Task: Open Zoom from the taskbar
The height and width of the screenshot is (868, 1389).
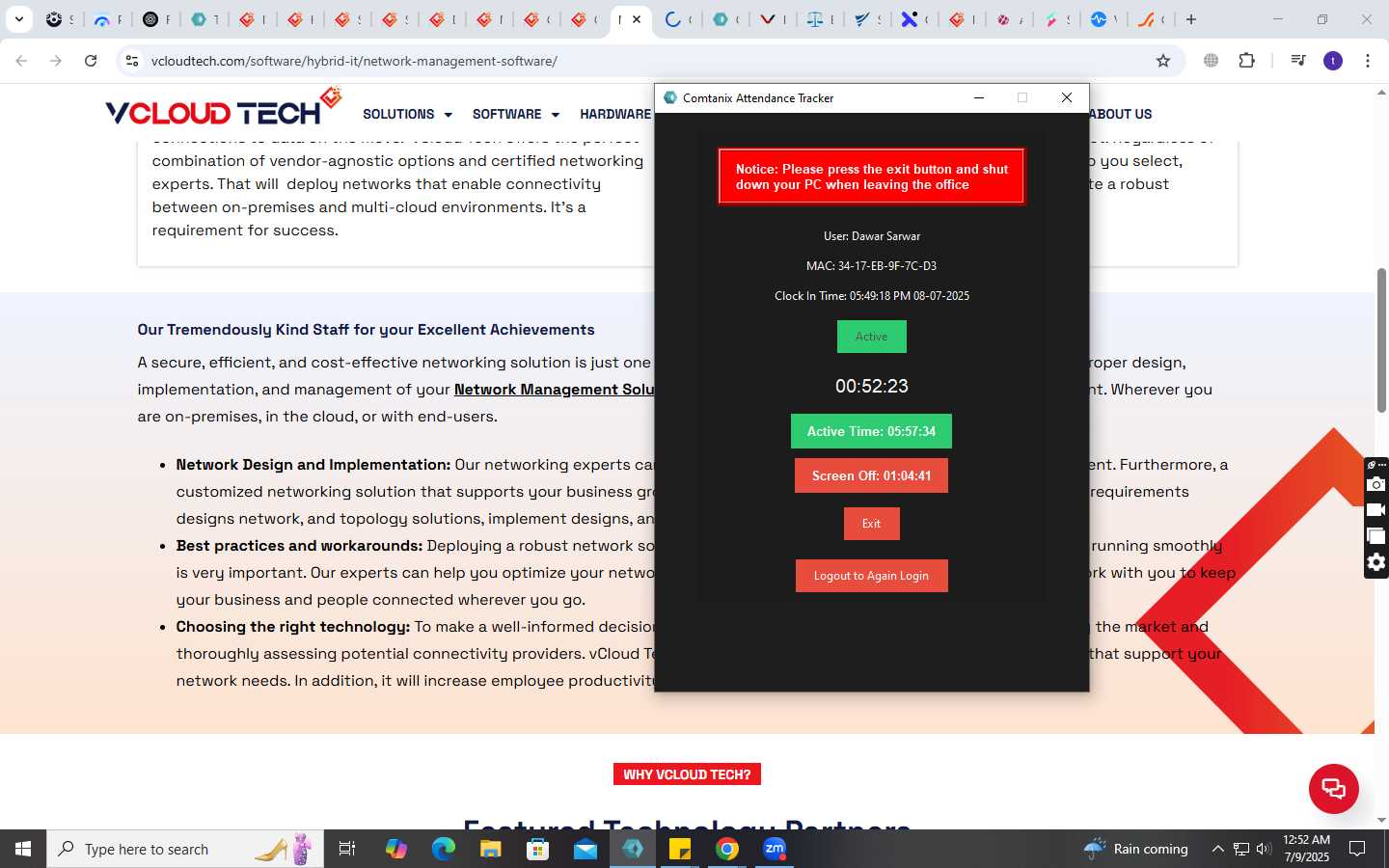Action: pyautogui.click(x=775, y=849)
